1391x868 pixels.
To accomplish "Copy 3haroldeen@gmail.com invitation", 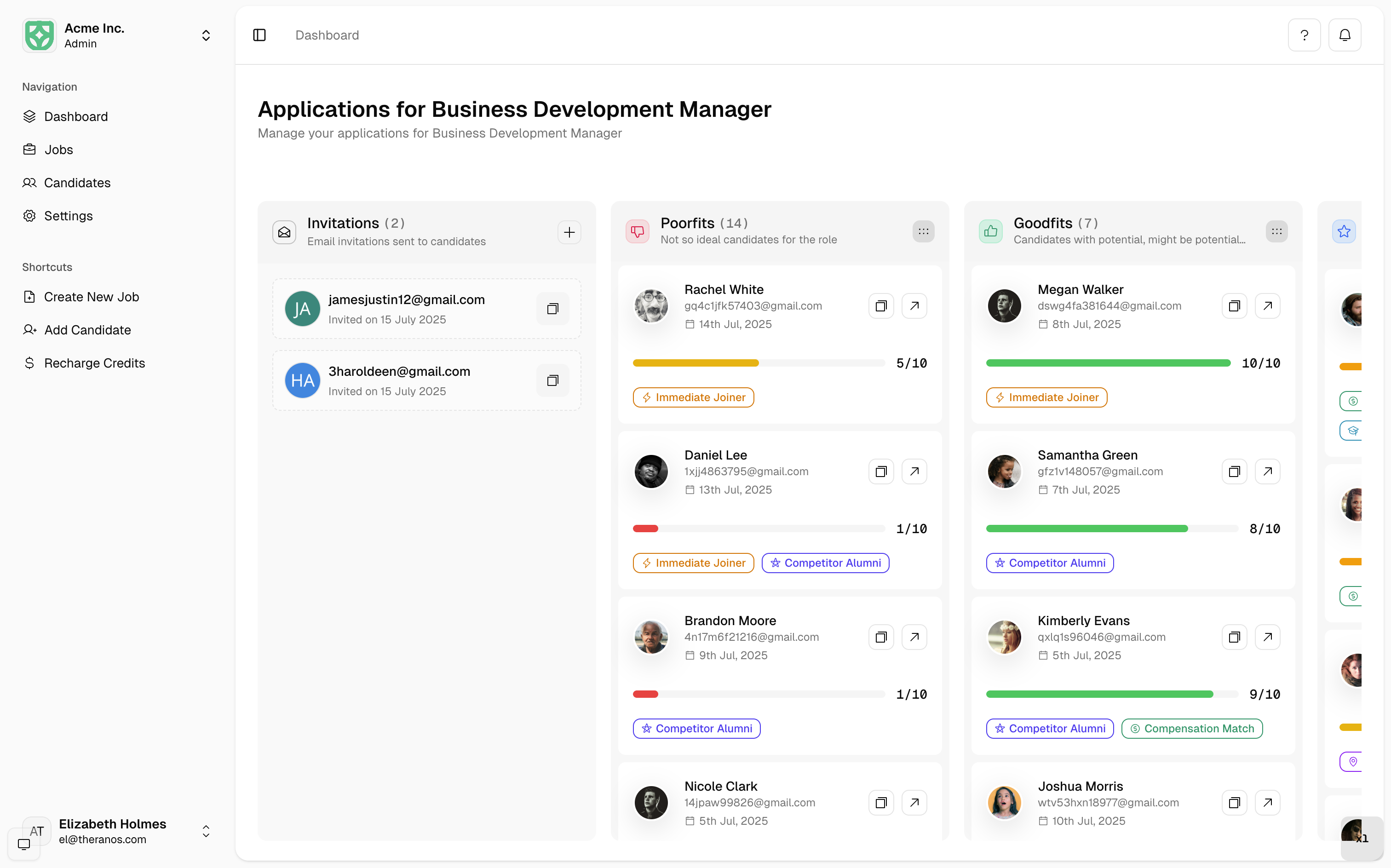I will tap(552, 380).
